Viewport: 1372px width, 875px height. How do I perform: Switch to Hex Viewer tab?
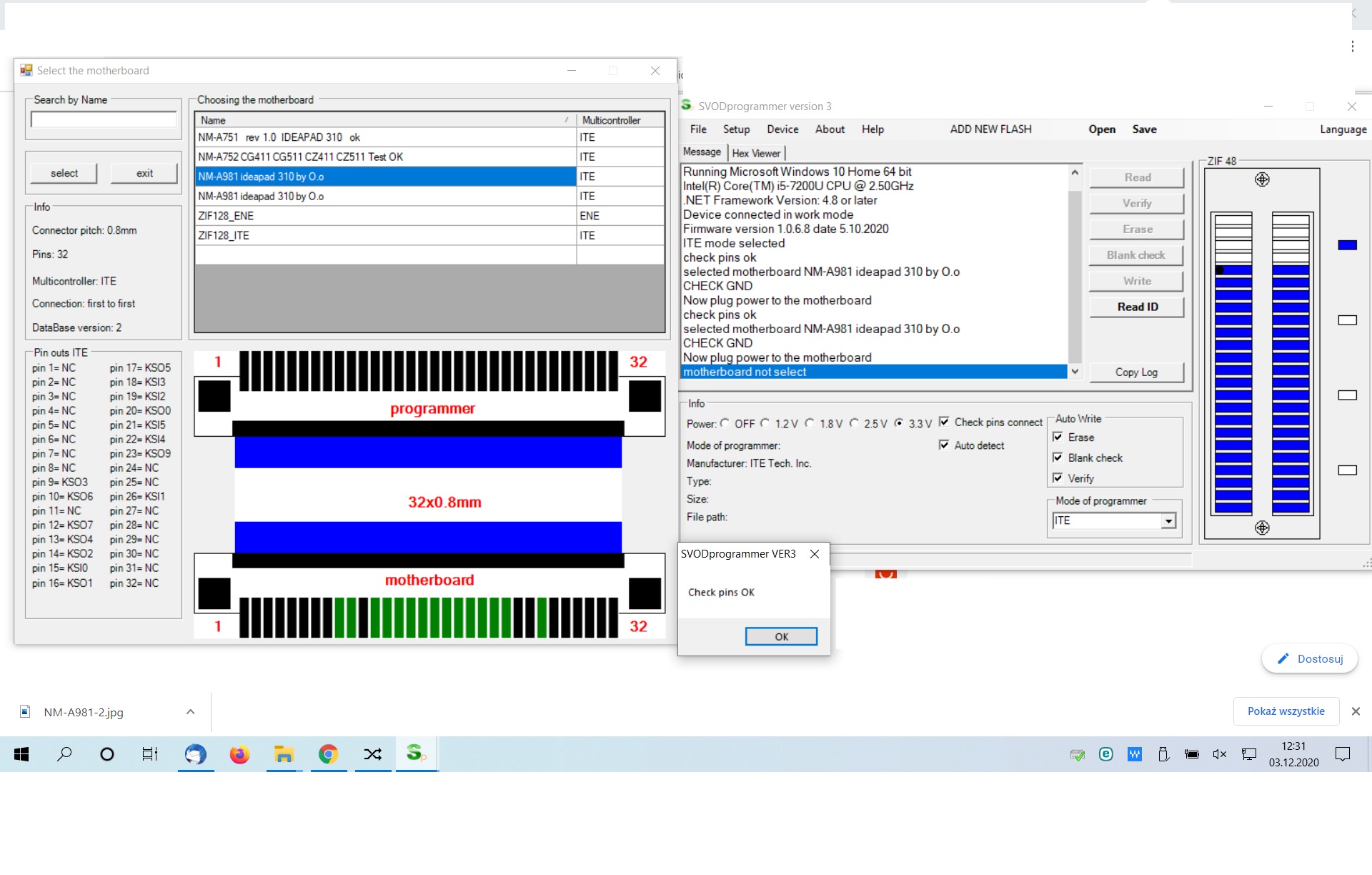pos(756,153)
